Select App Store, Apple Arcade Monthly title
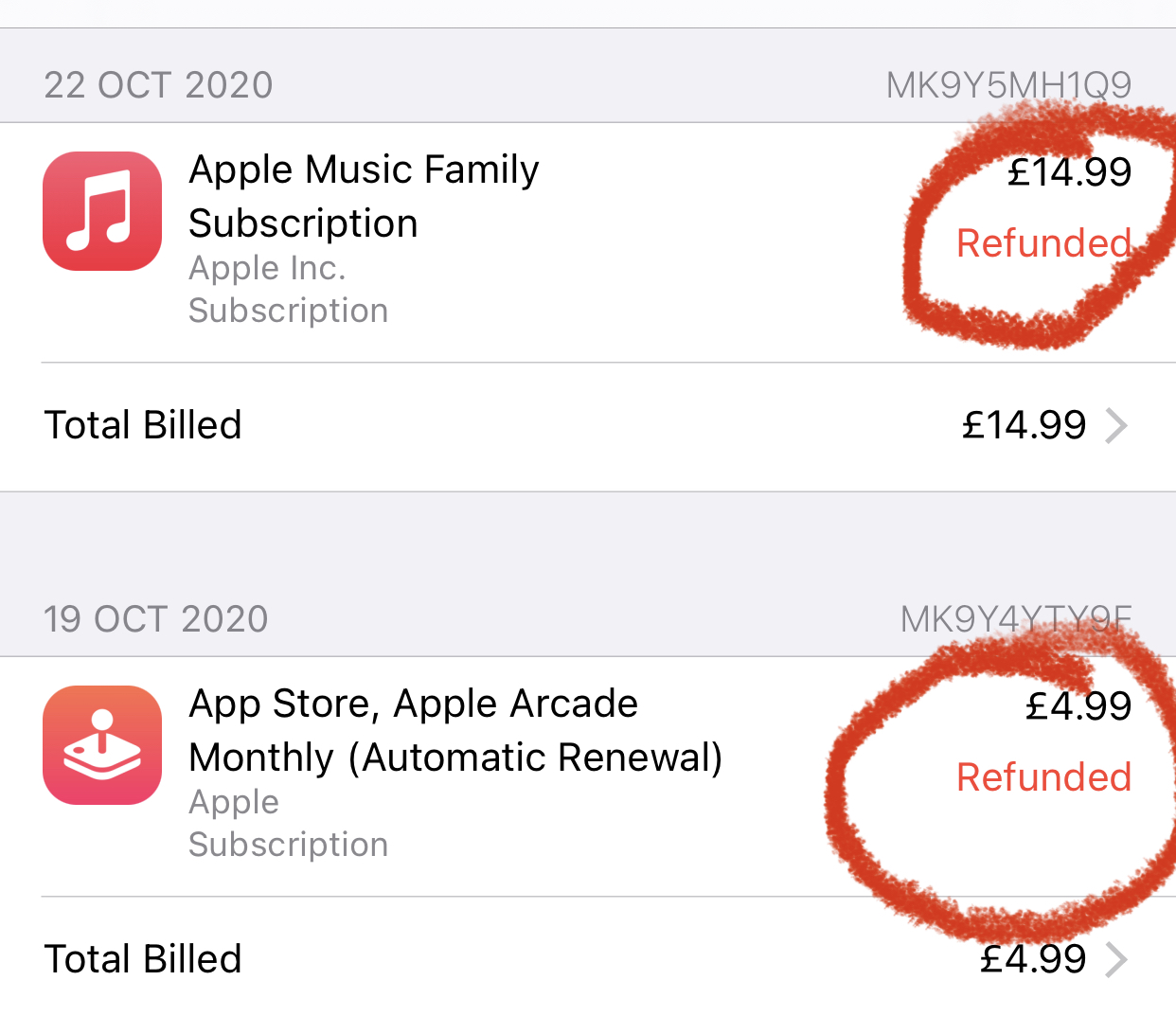This screenshot has height=1016, width=1176. click(x=455, y=730)
